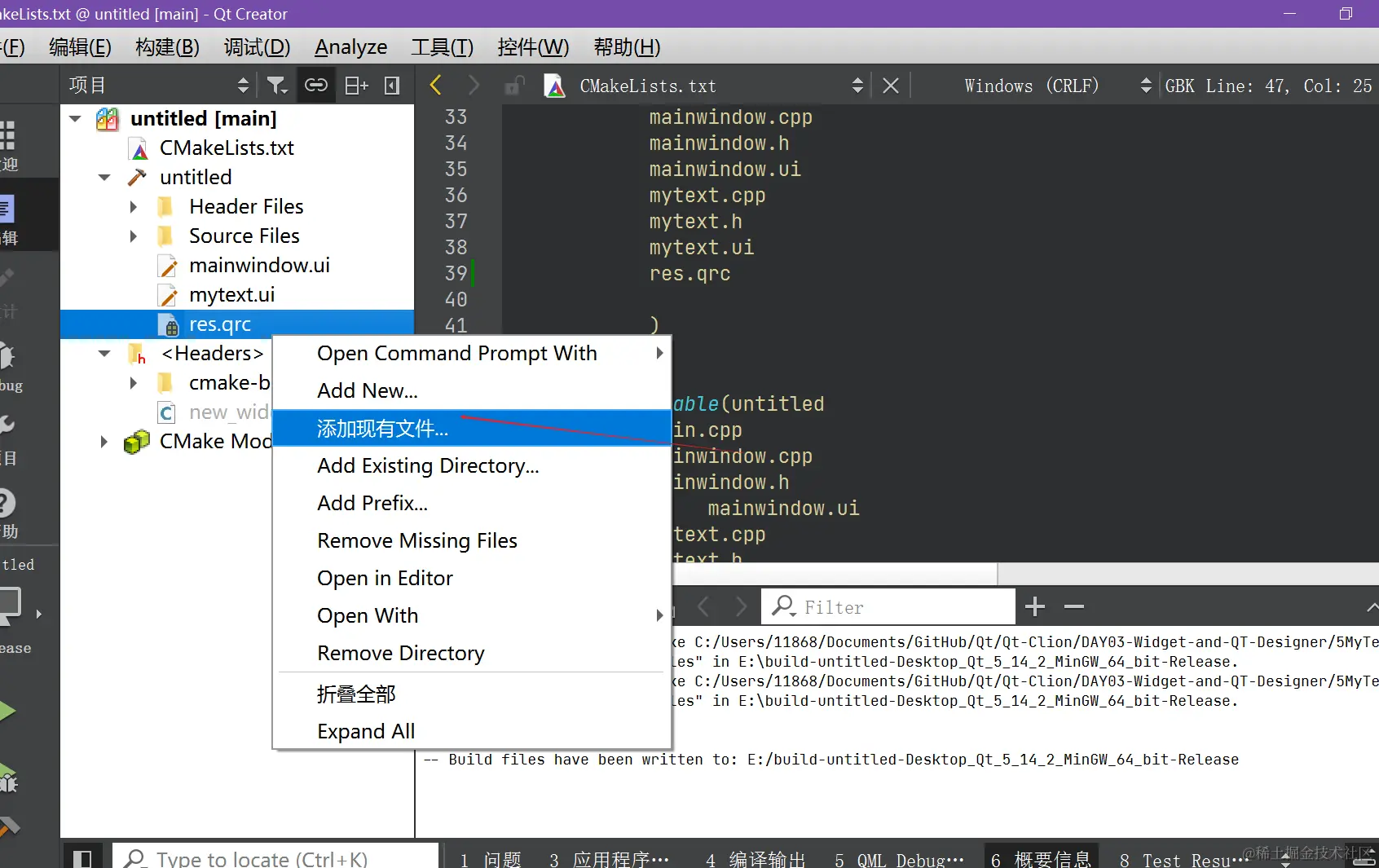Viewport: 1379px width, 868px height.
Task: Open the 控件(W) menu
Action: 533,47
